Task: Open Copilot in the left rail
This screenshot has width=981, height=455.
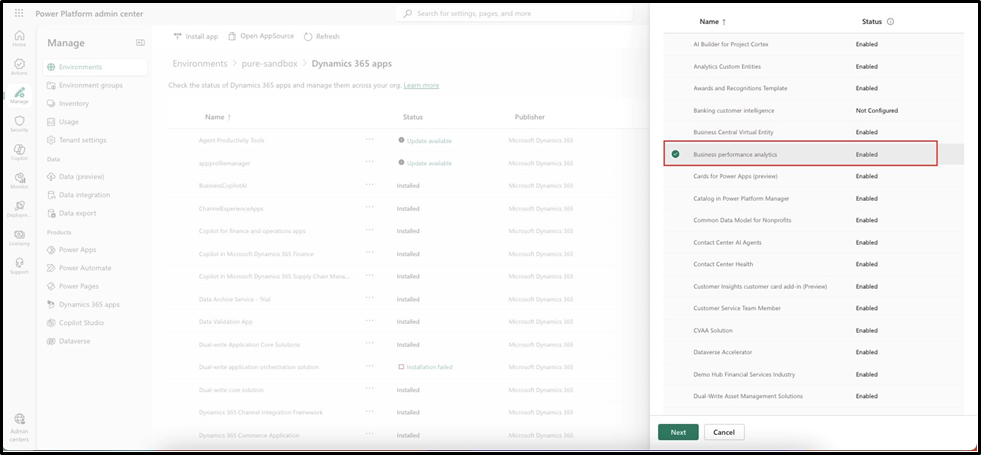Action: click(19, 152)
